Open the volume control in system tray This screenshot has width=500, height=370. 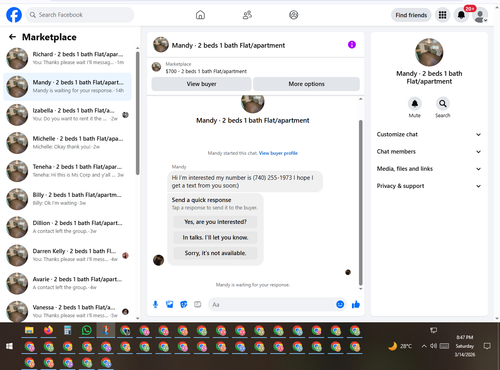pyautogui.click(x=433, y=346)
